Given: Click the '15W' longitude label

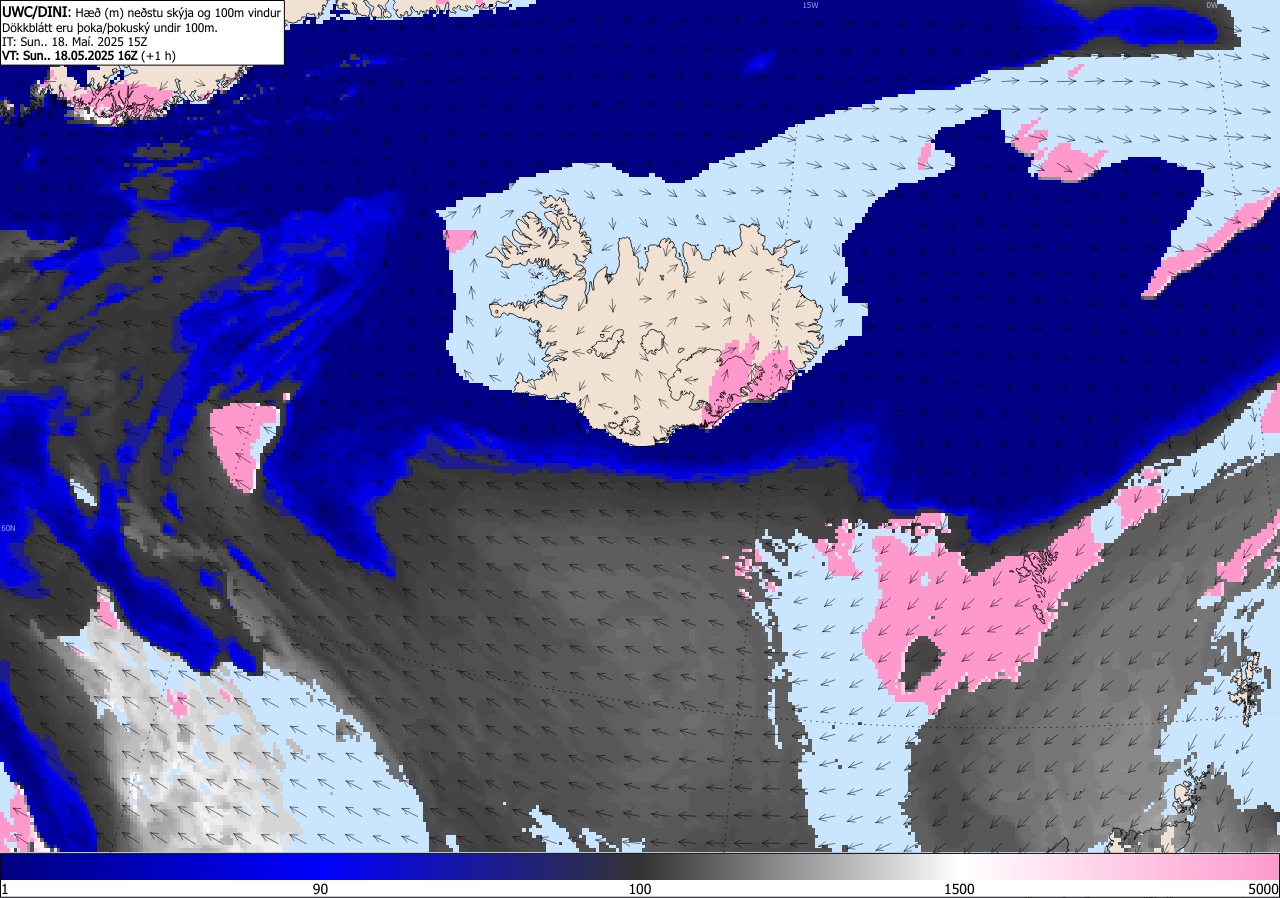Looking at the screenshot, I should coord(810,5).
